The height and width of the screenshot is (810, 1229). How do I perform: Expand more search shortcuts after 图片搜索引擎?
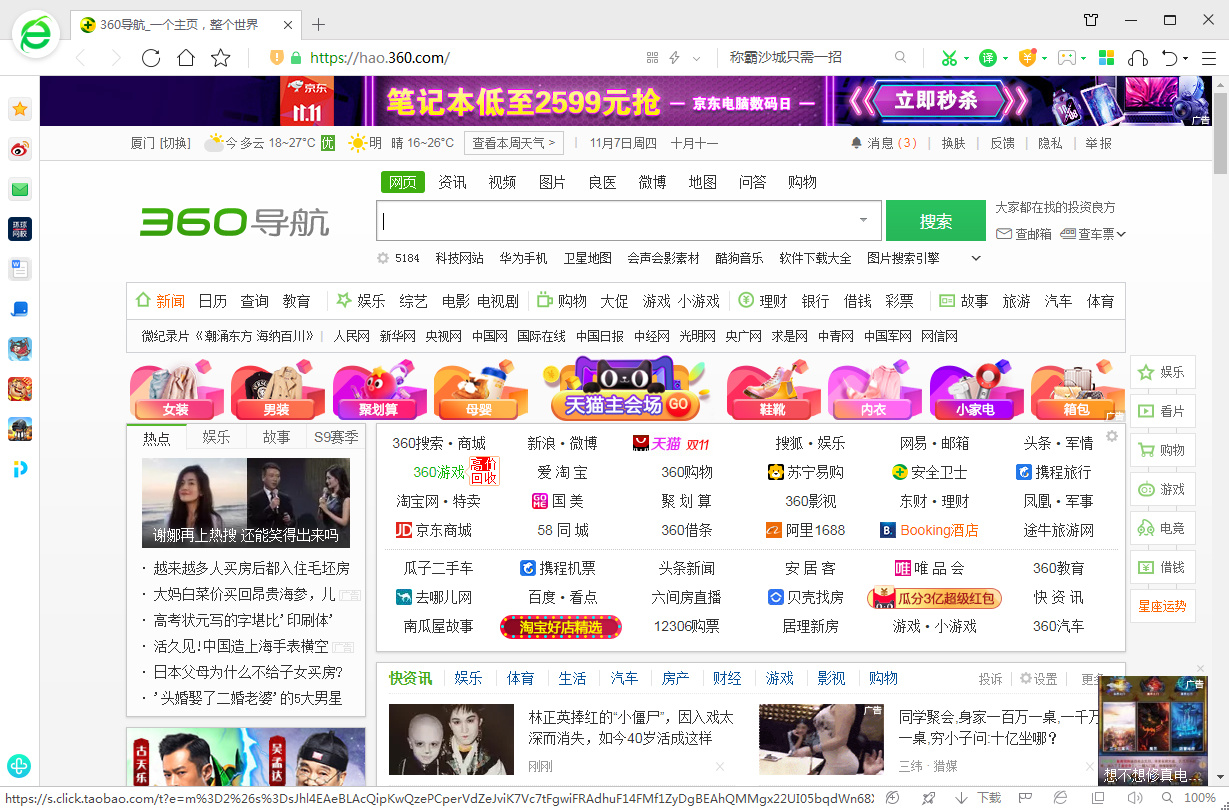pos(974,257)
